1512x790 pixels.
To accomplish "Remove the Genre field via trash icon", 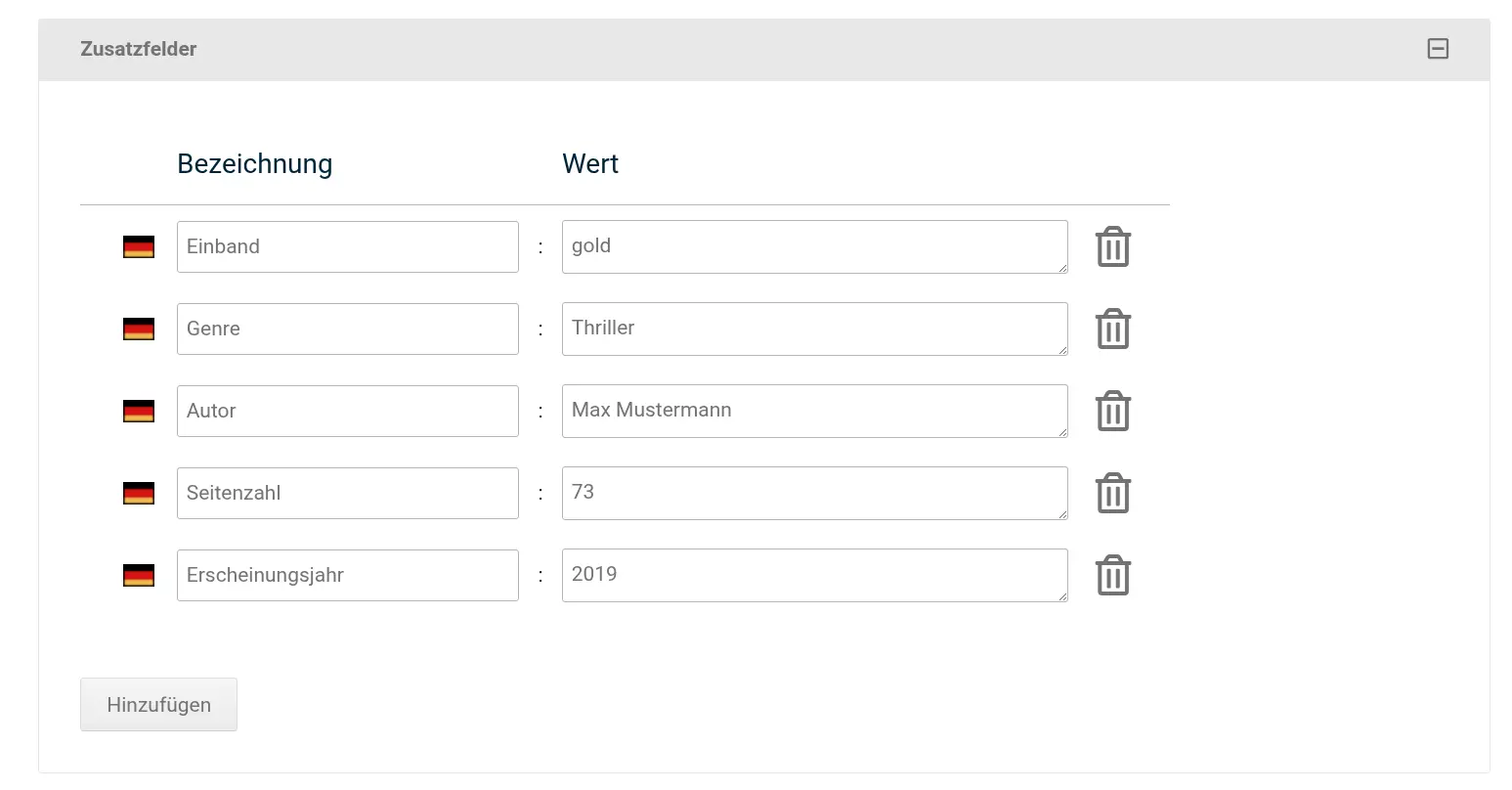I will click(1112, 329).
